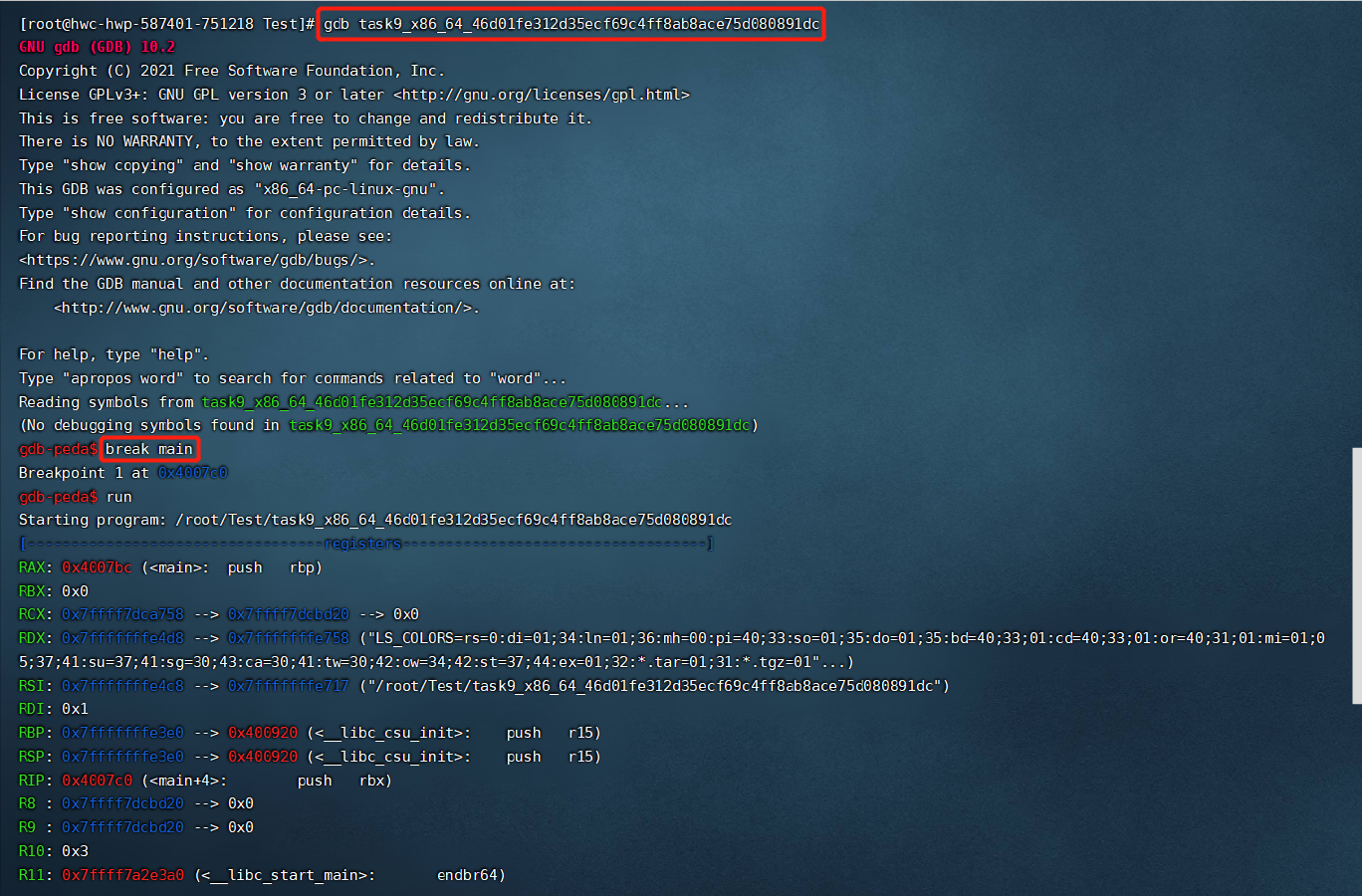Click the __libc_csu_init address 0x400920
Image resolution: width=1362 pixels, height=896 pixels.
pos(263,732)
